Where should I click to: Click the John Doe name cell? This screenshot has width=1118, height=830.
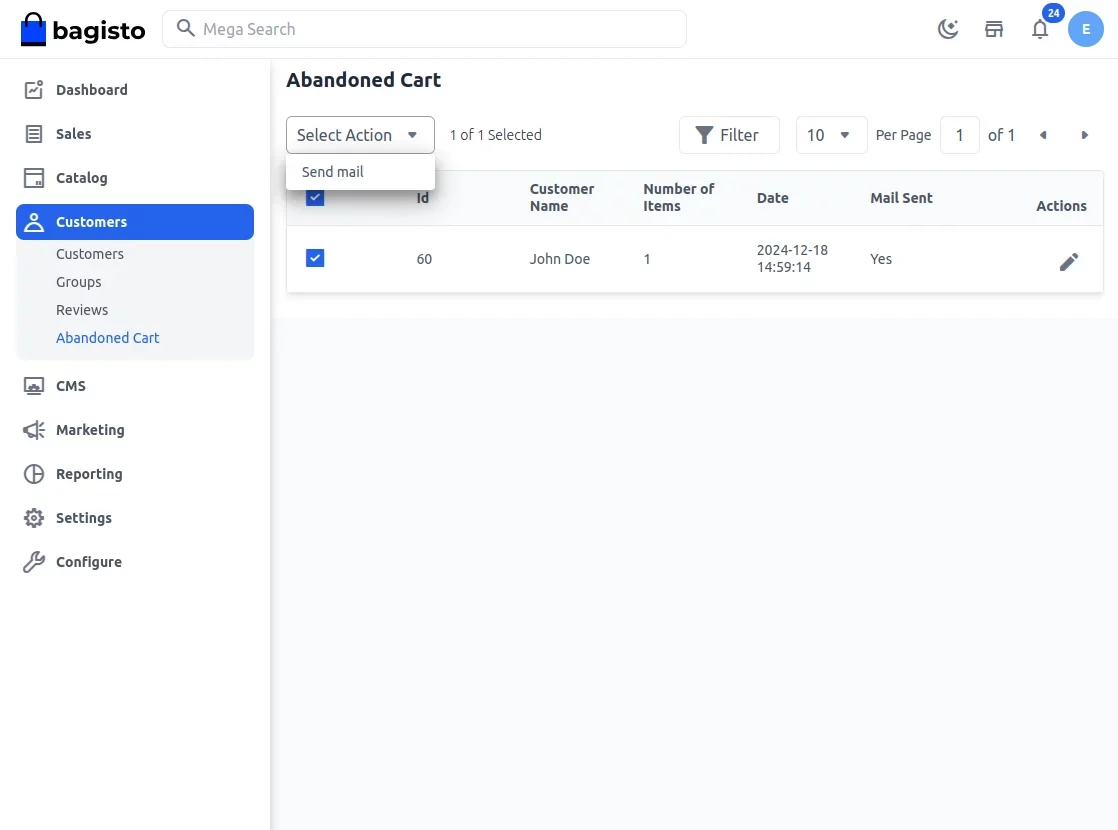[560, 259]
